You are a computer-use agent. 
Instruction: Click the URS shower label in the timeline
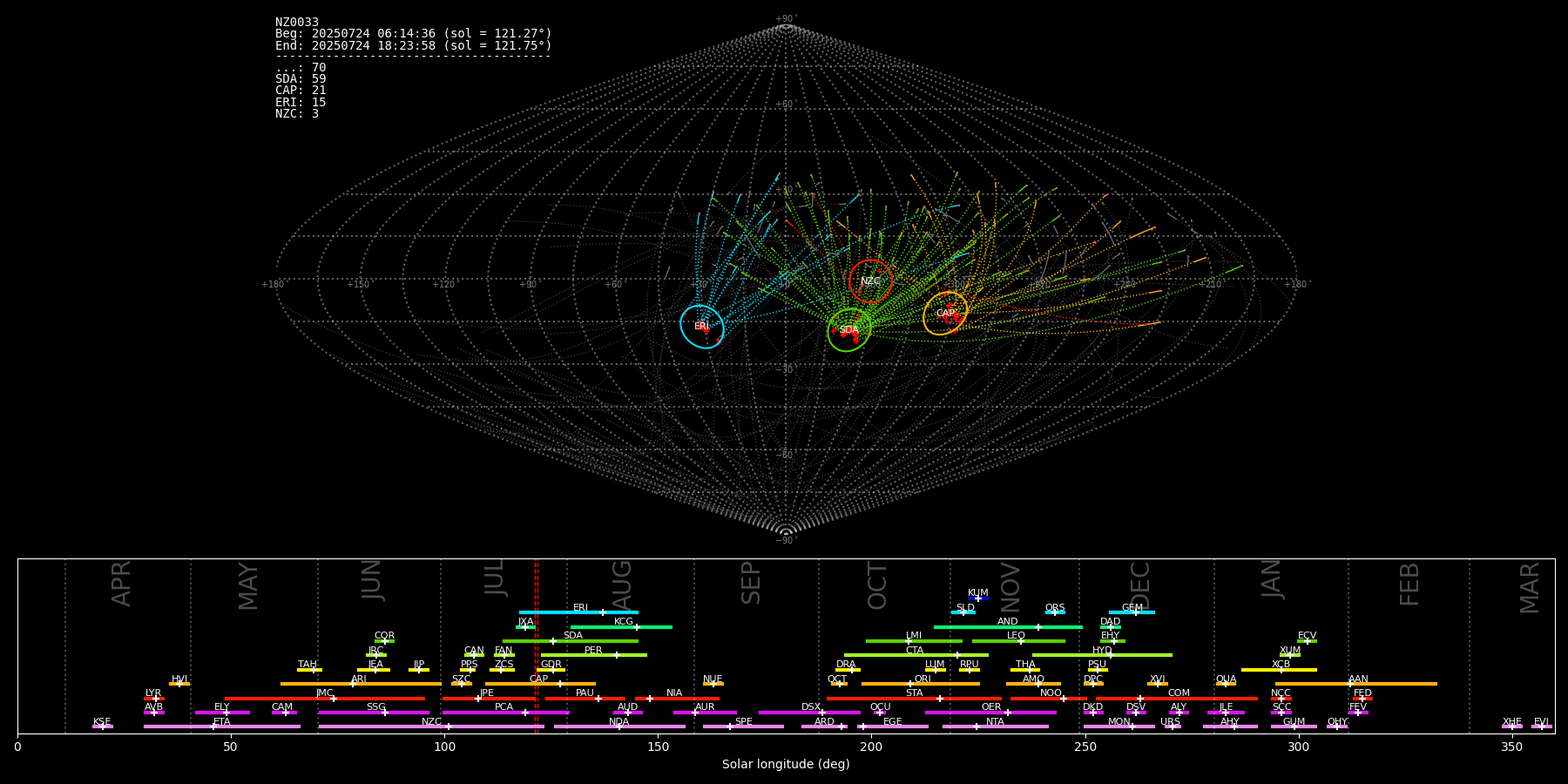pyautogui.click(x=1170, y=722)
